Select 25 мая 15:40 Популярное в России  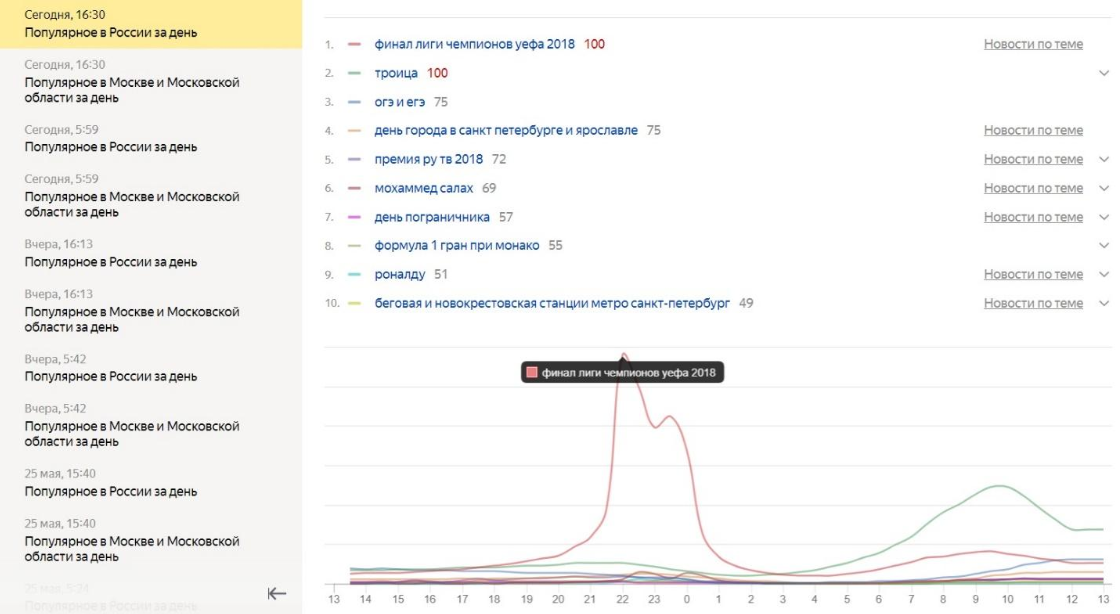click(x=151, y=483)
